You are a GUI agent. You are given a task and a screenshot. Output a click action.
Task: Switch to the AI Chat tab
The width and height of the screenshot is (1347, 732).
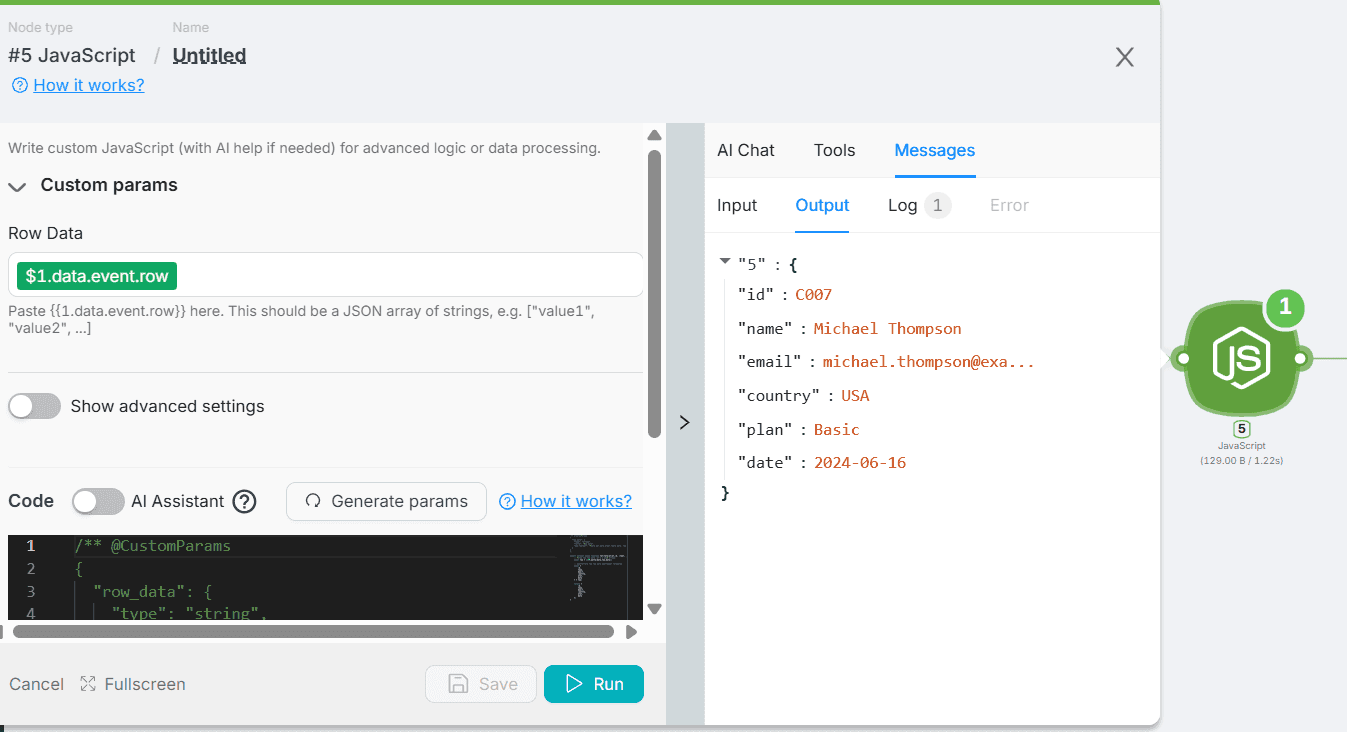(x=745, y=150)
